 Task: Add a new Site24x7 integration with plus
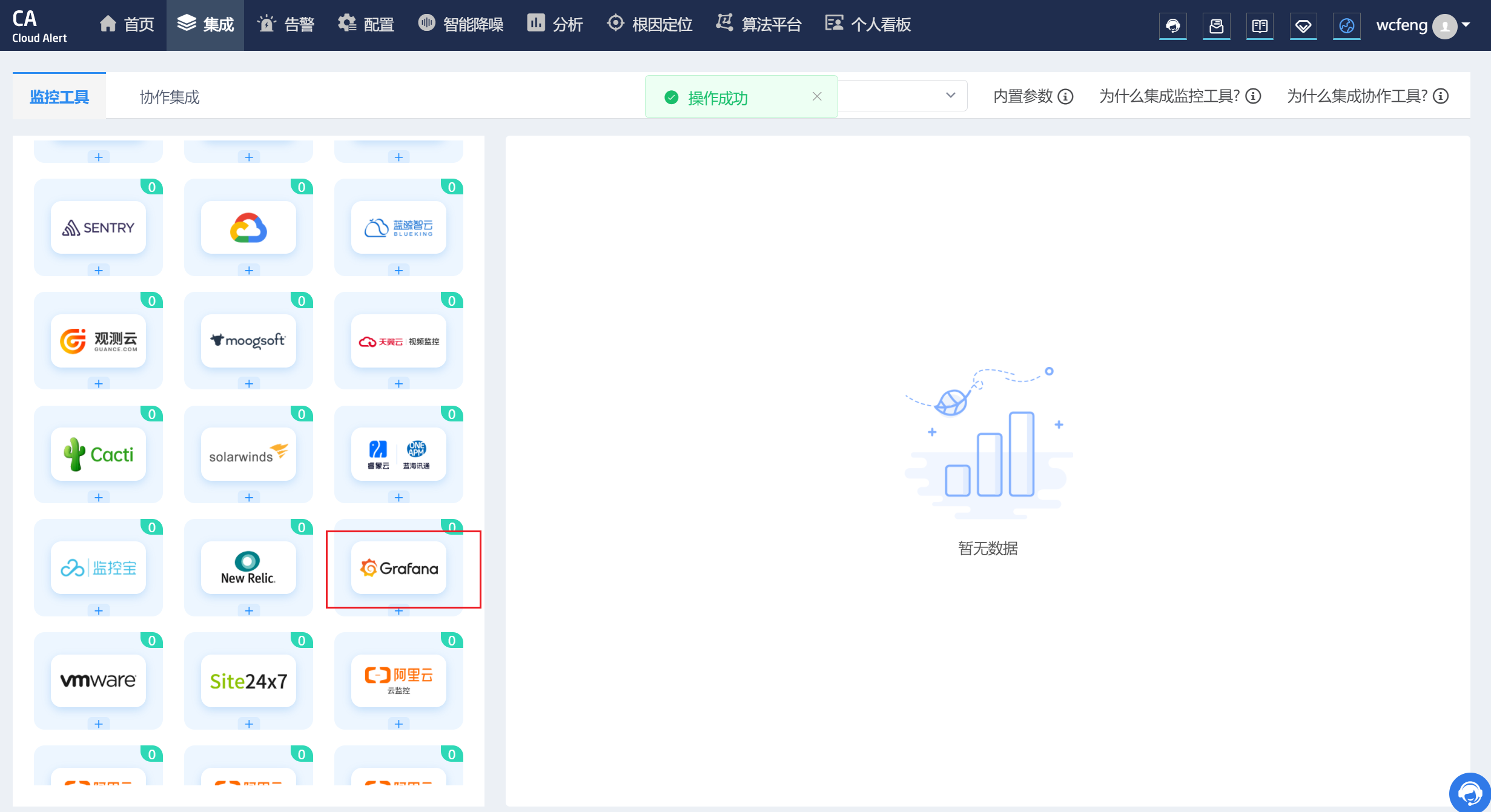coord(248,724)
